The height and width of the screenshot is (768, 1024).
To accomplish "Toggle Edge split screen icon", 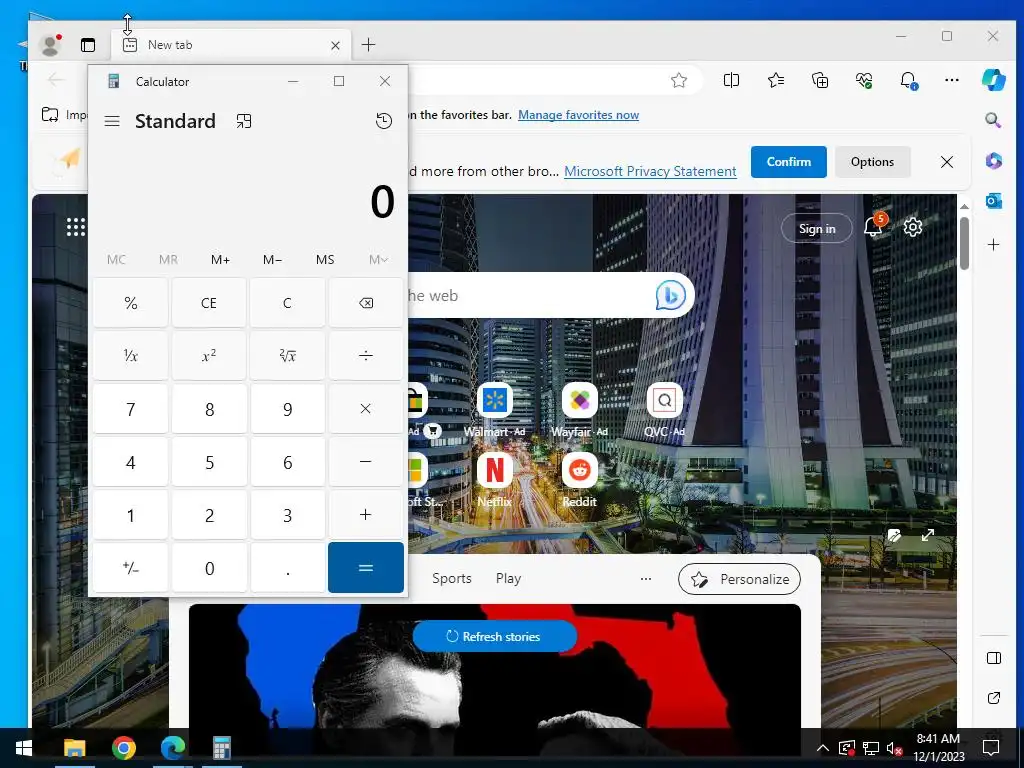I will (731, 80).
